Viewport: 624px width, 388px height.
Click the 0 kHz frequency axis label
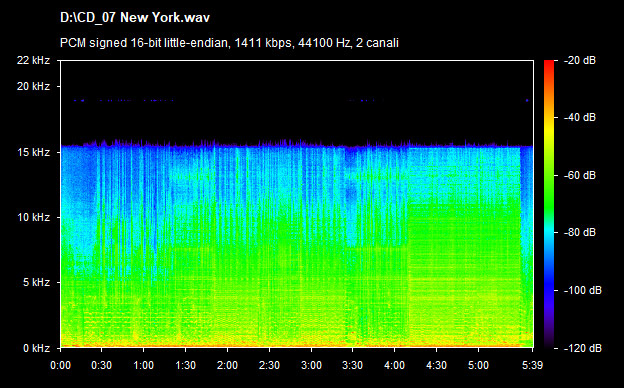click(x=36, y=348)
